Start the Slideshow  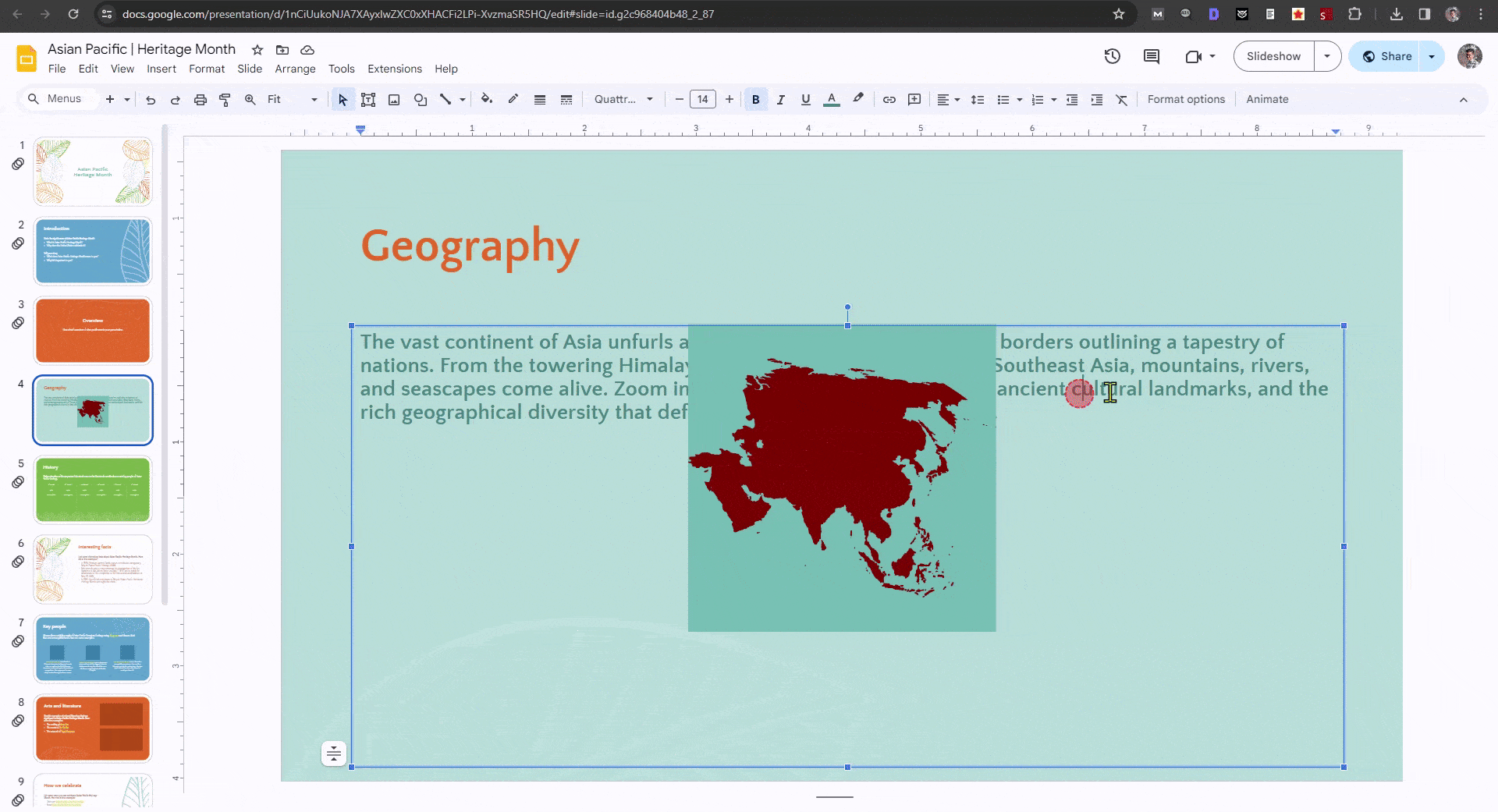(x=1273, y=56)
